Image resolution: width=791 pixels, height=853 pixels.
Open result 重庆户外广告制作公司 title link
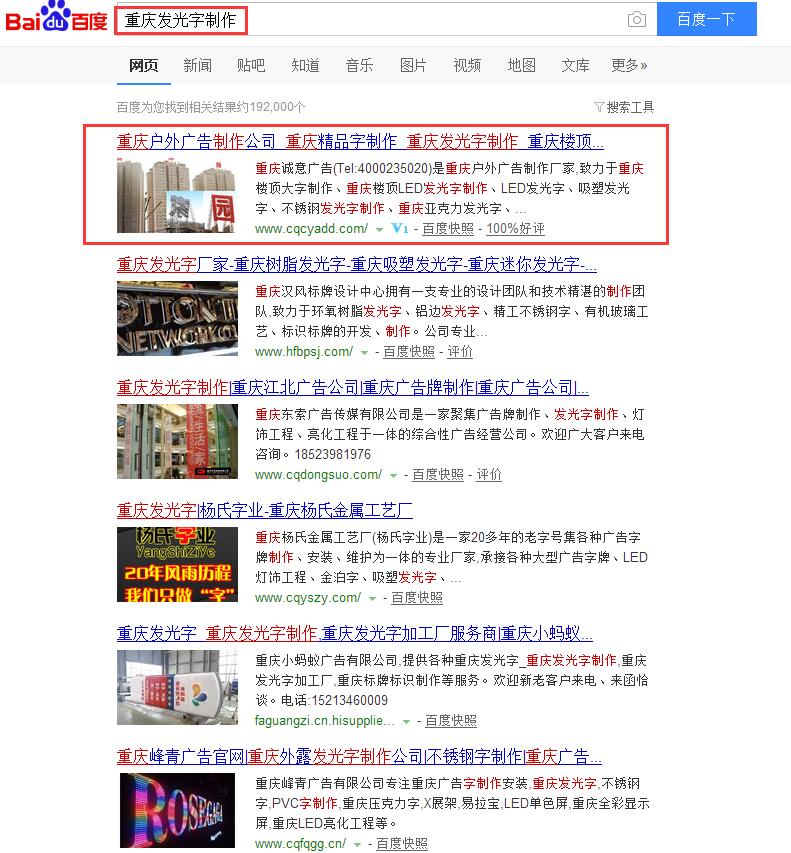click(360, 142)
